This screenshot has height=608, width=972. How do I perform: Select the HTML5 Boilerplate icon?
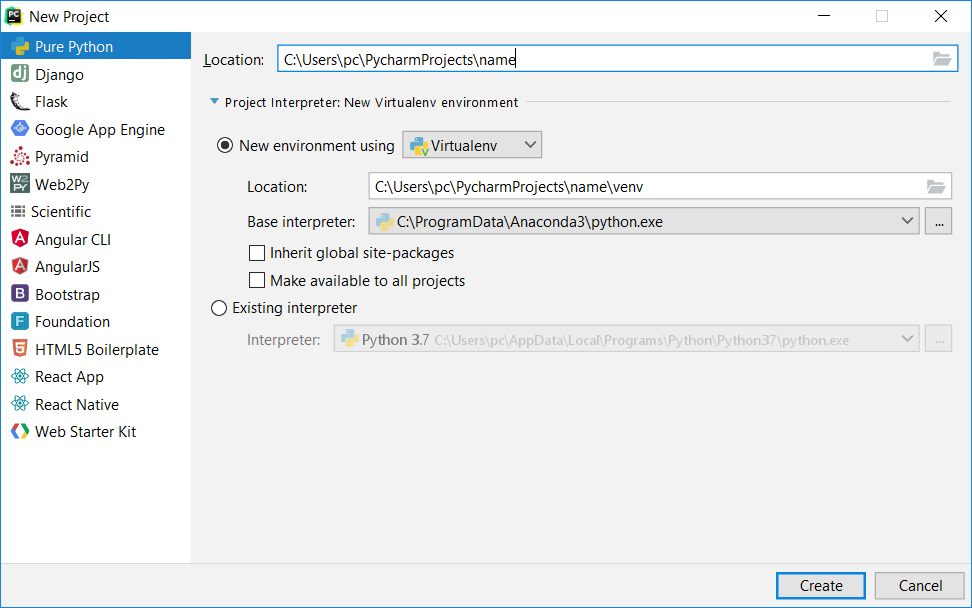point(20,349)
